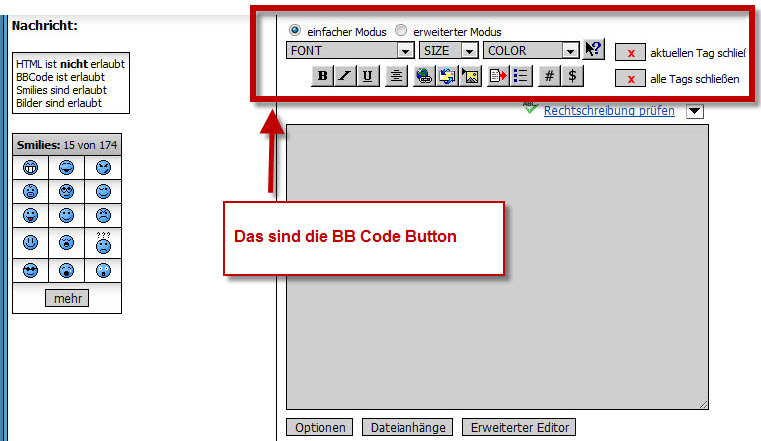Click the Underline button
The height and width of the screenshot is (441, 761).
click(368, 76)
